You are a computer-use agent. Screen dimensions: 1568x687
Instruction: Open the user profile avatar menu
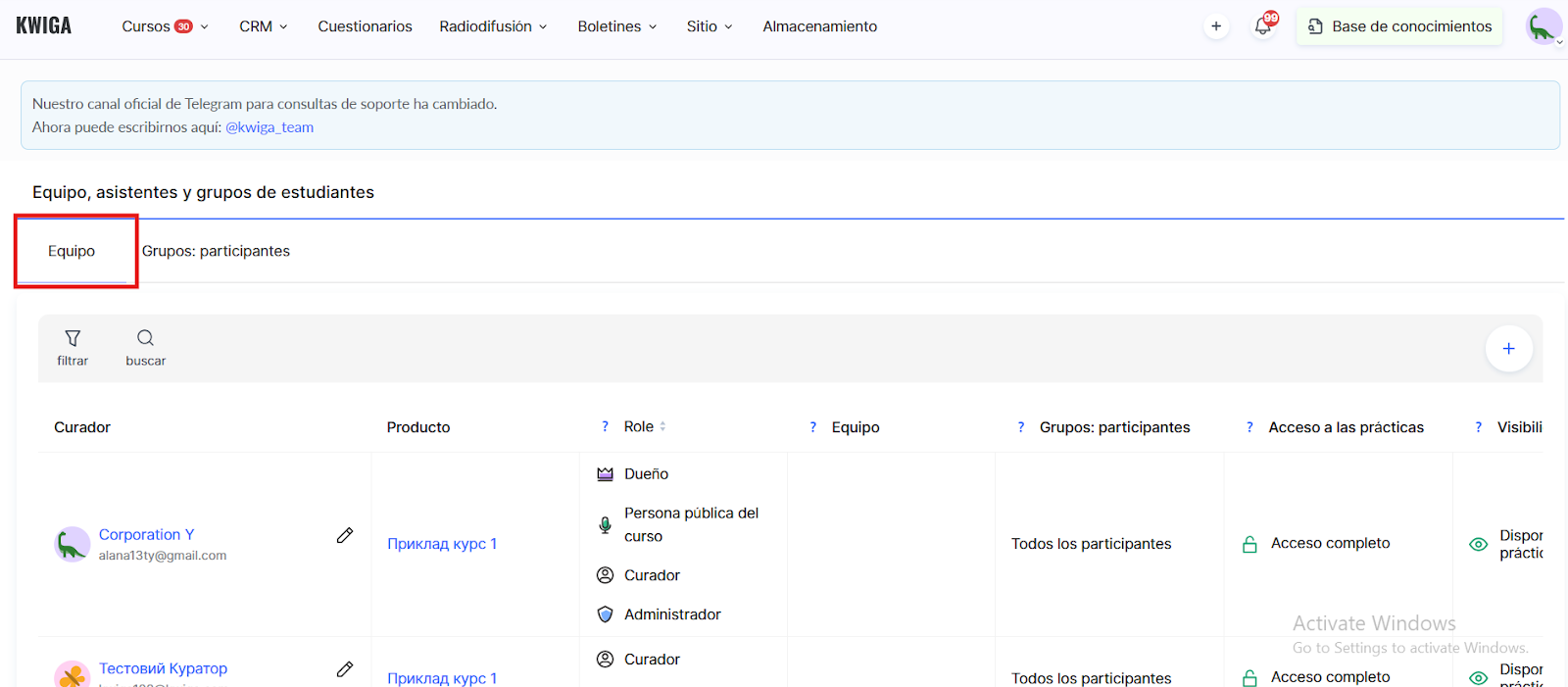(1543, 26)
